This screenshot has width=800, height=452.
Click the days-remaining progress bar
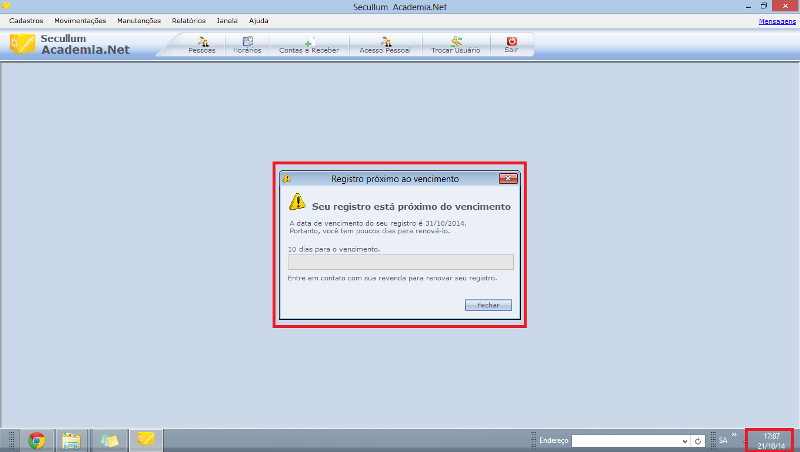point(400,262)
